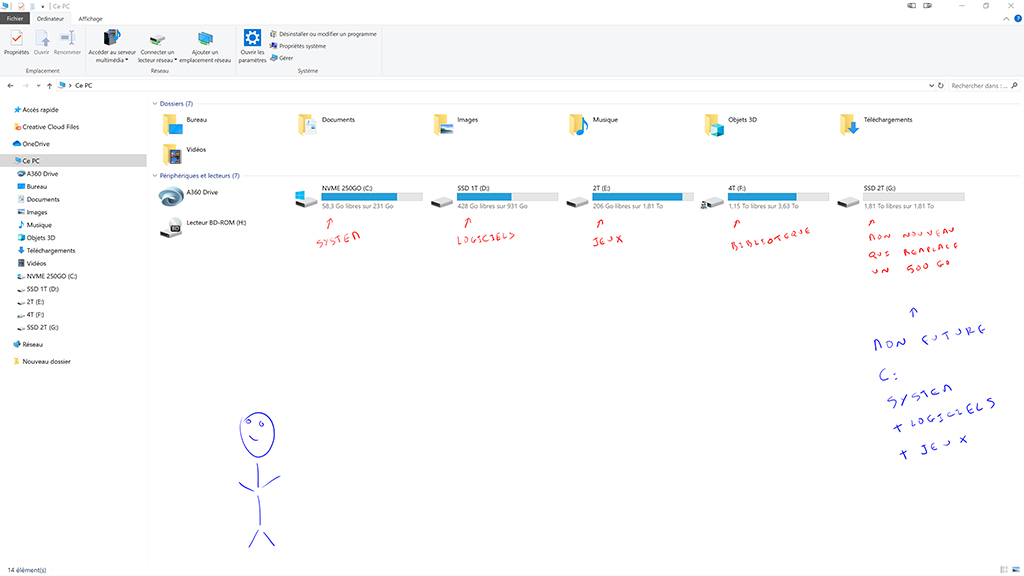The image size is (1024, 576).
Task: Click the refresh button beside address bar
Action: point(940,86)
